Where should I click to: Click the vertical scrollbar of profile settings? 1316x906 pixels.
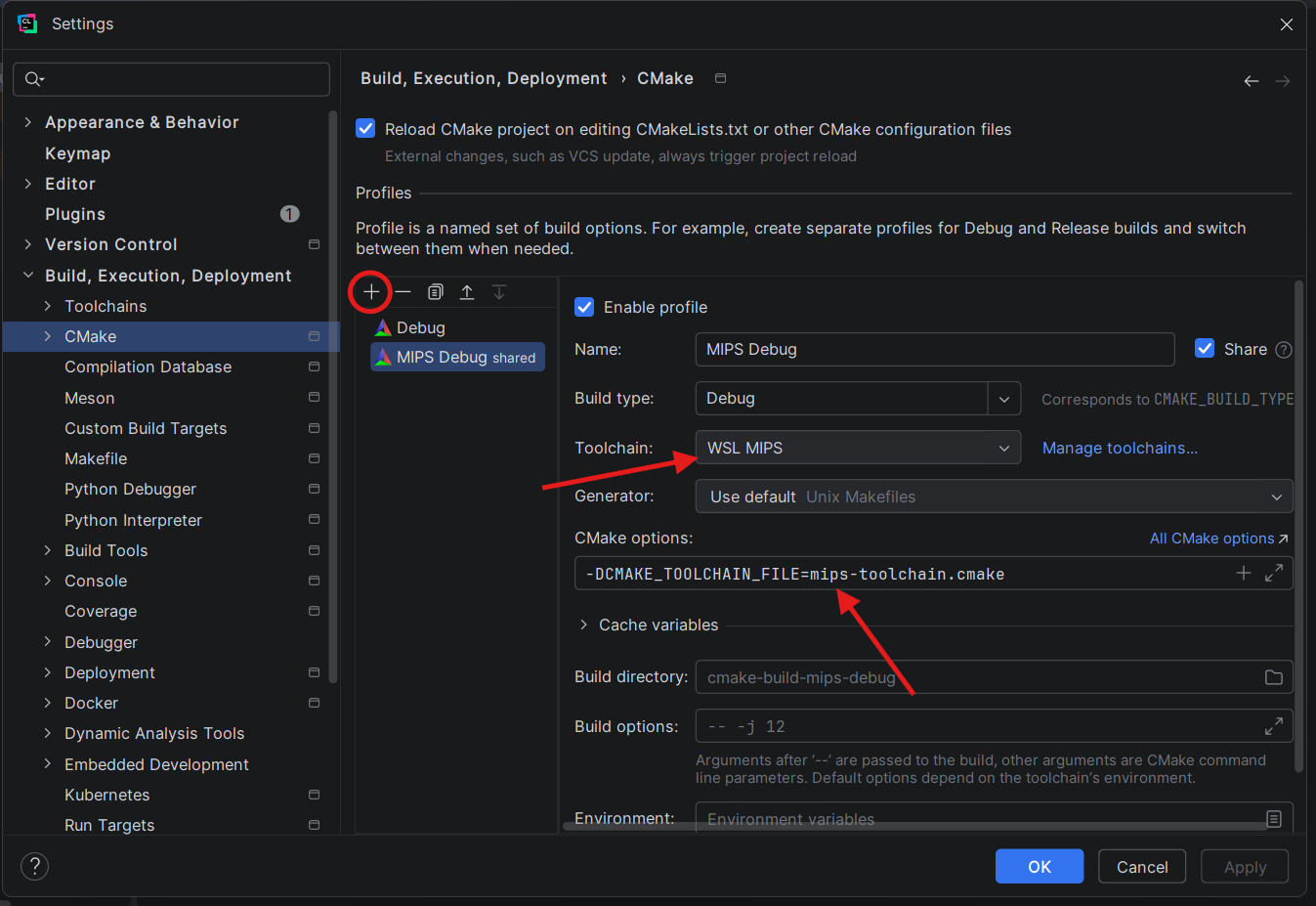tap(1298, 526)
